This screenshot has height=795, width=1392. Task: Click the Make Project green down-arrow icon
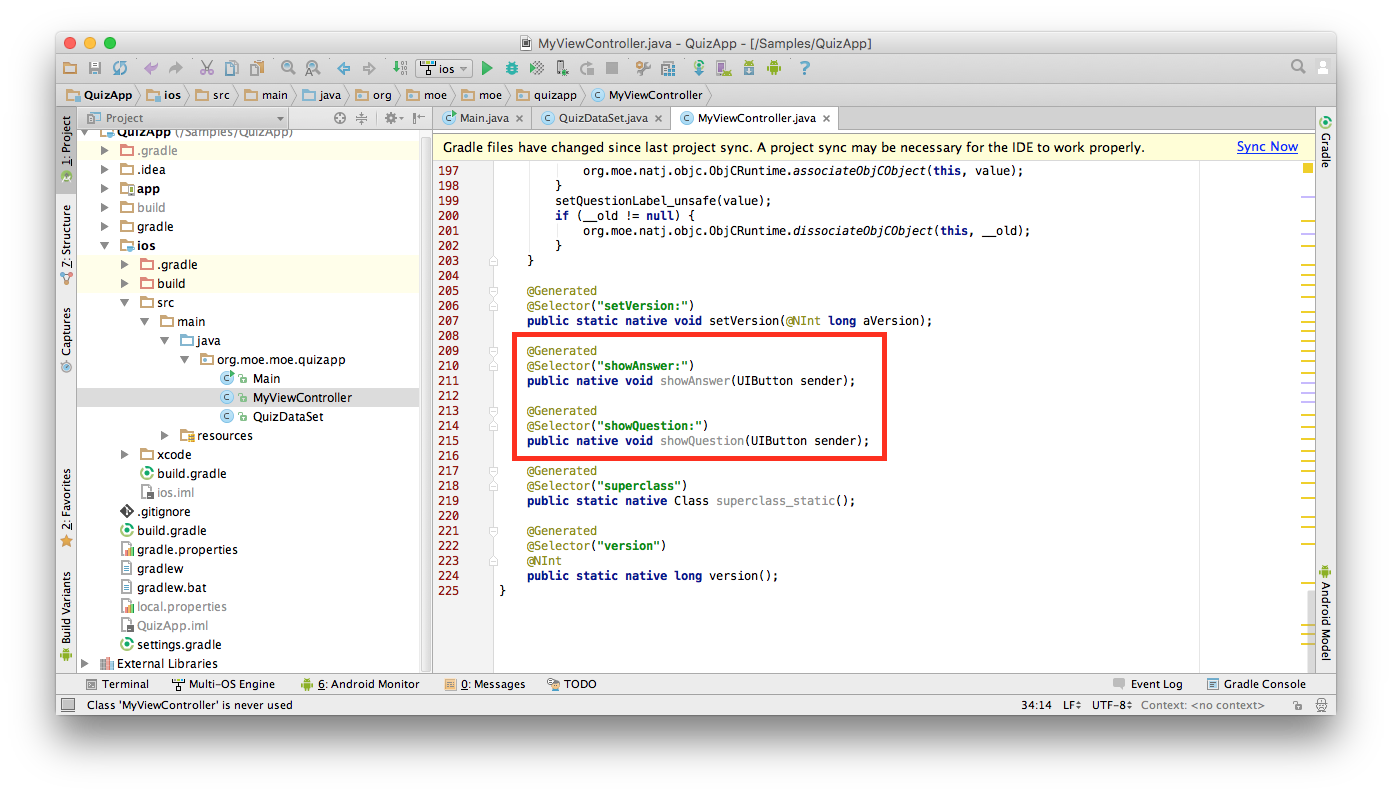point(400,68)
